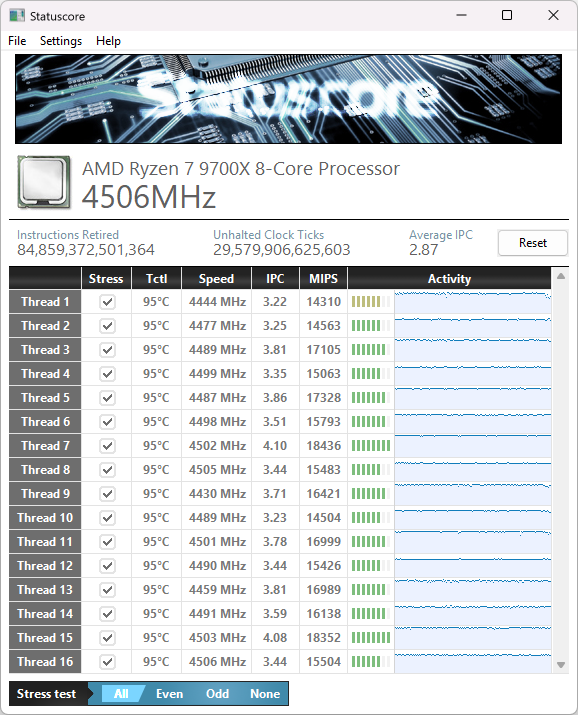Toggle the Stress checkbox for Thread 4
The height and width of the screenshot is (715, 578).
(x=108, y=374)
